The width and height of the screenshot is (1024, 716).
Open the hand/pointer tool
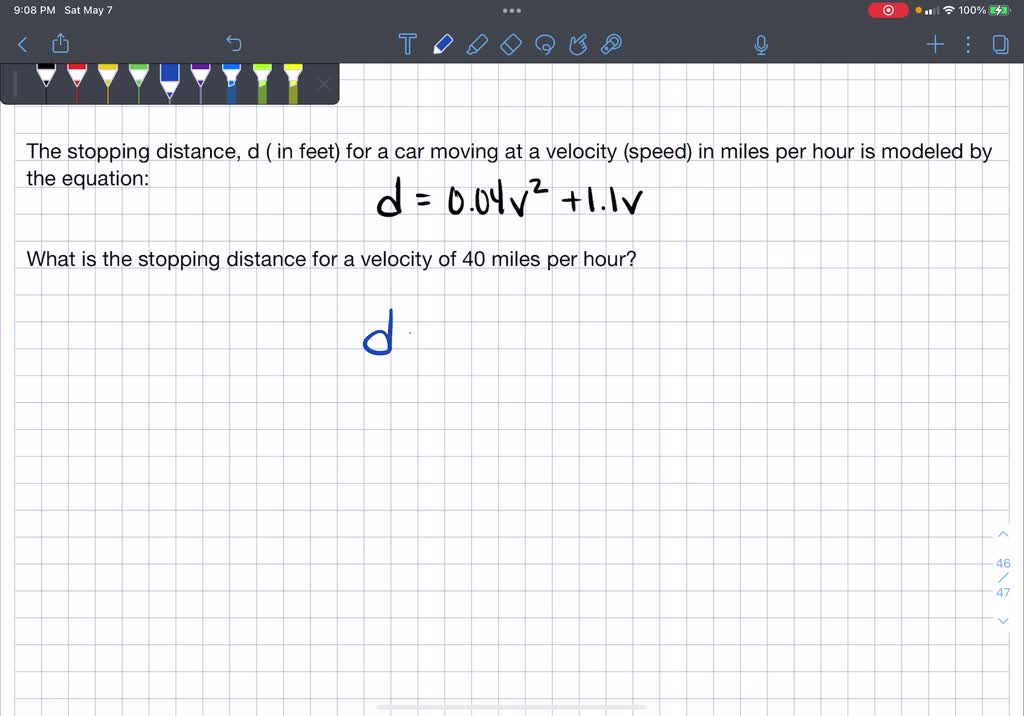point(579,44)
